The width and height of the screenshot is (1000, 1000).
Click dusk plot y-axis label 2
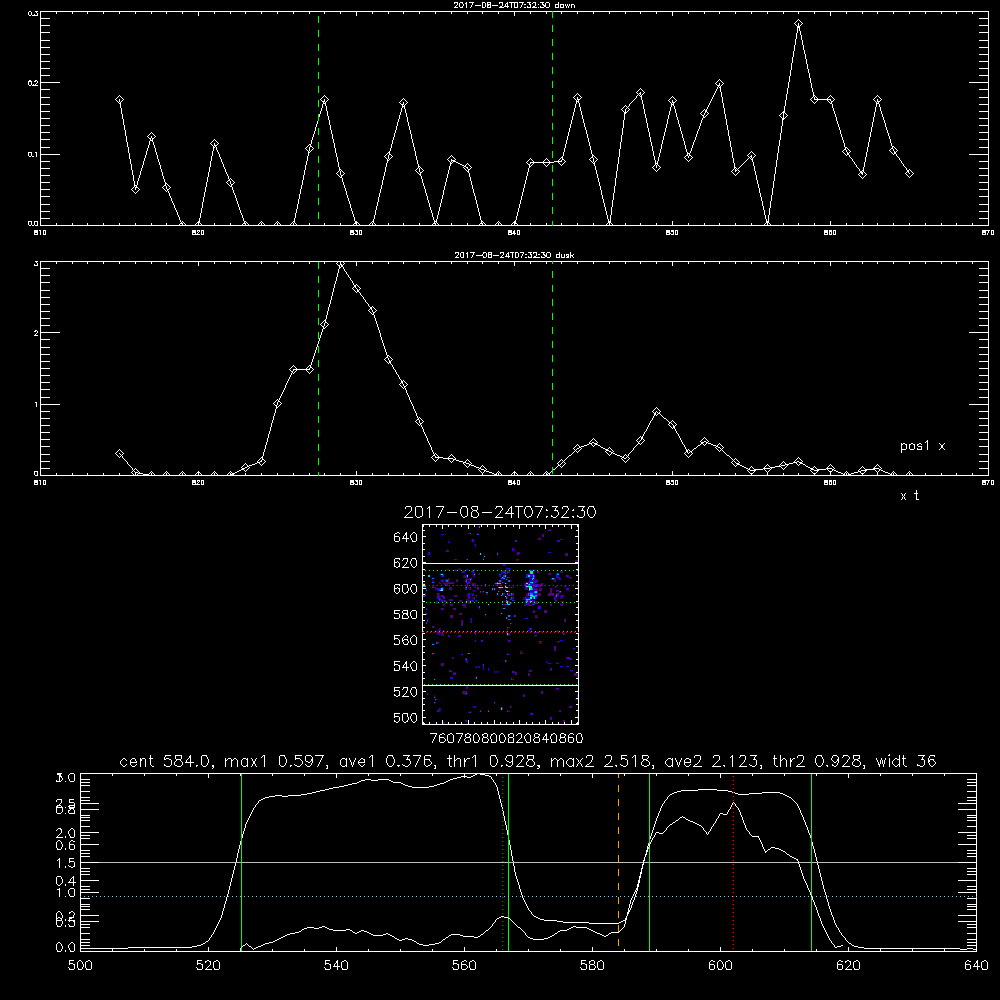tap(37, 333)
